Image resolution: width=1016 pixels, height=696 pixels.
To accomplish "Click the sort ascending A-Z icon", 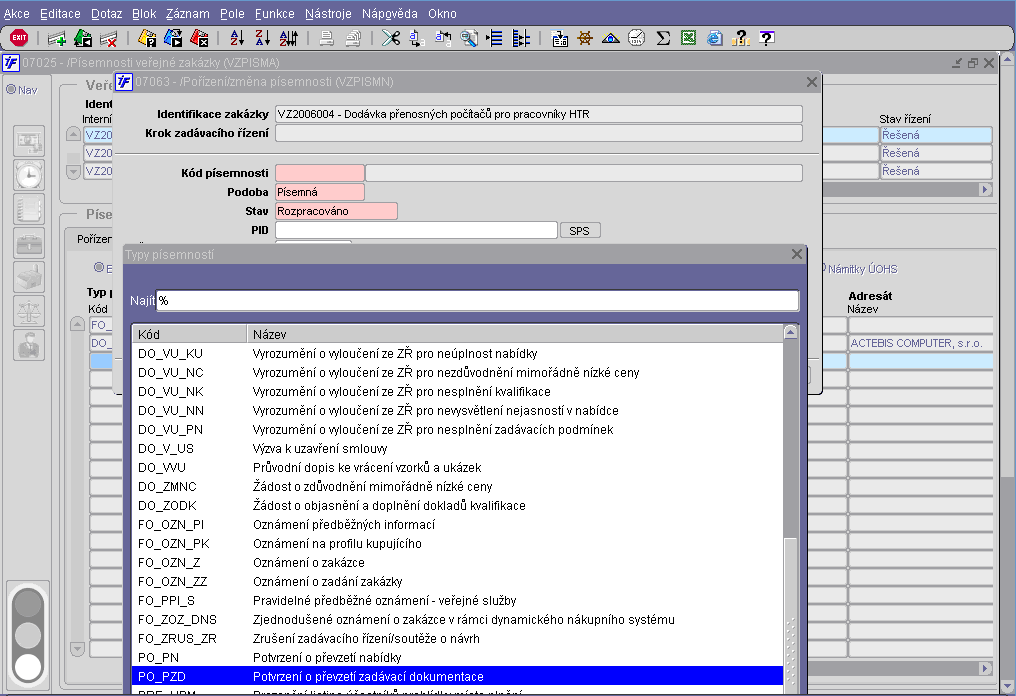I will (x=237, y=38).
